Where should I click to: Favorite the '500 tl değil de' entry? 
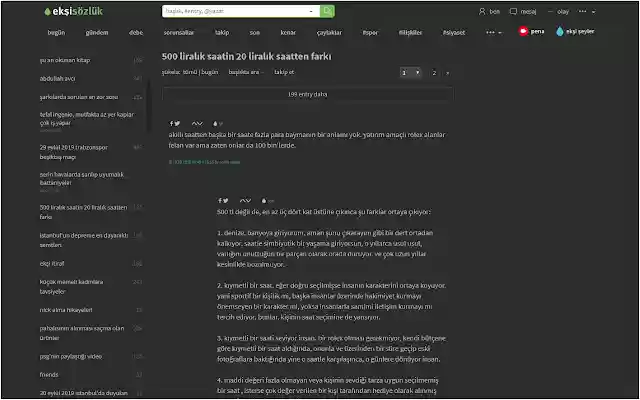click(264, 201)
